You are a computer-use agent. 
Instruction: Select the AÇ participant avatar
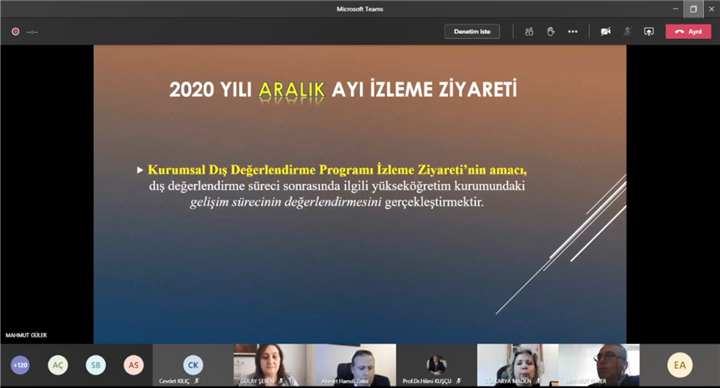58,365
